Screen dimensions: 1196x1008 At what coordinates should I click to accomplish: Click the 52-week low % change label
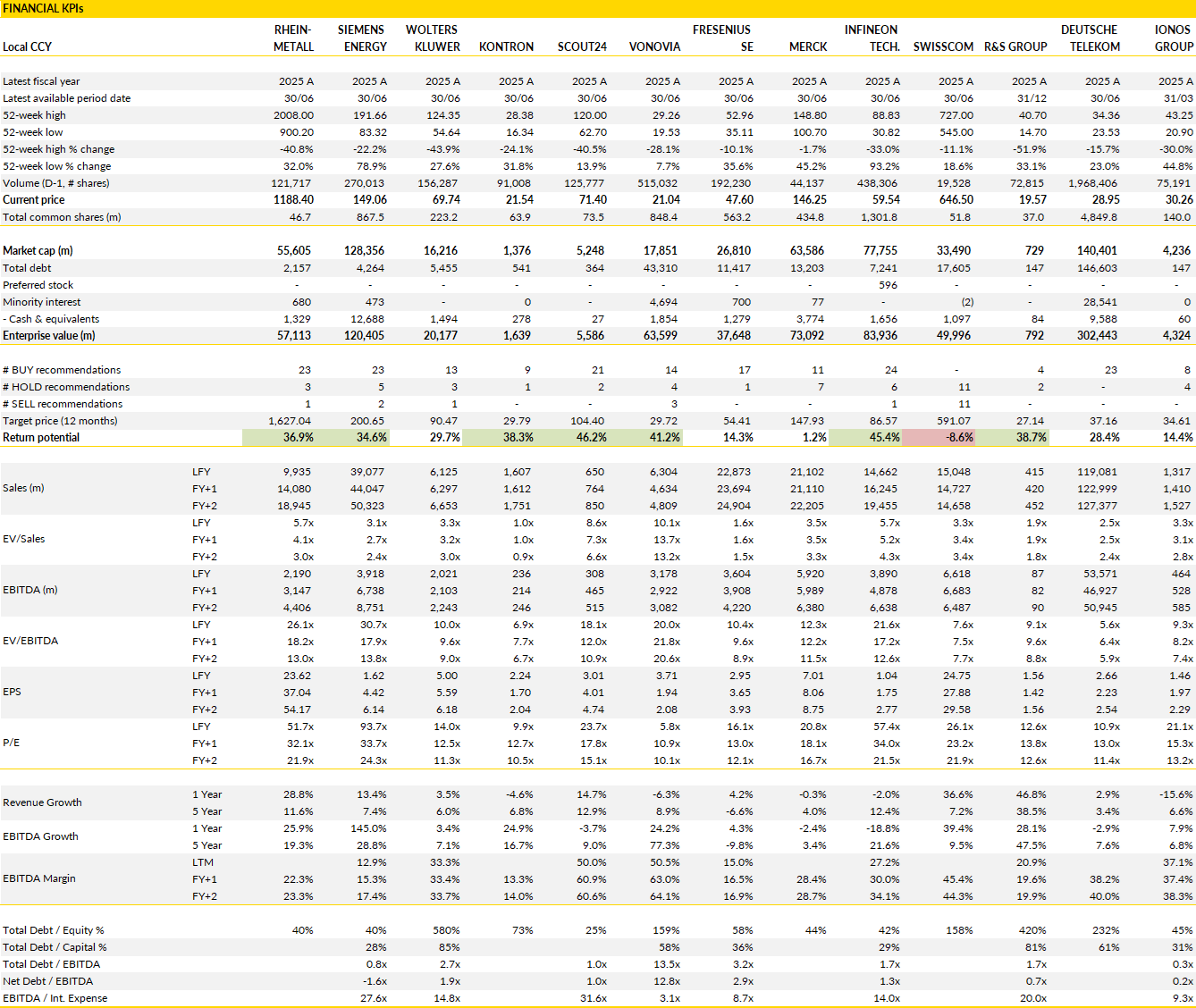click(x=57, y=166)
